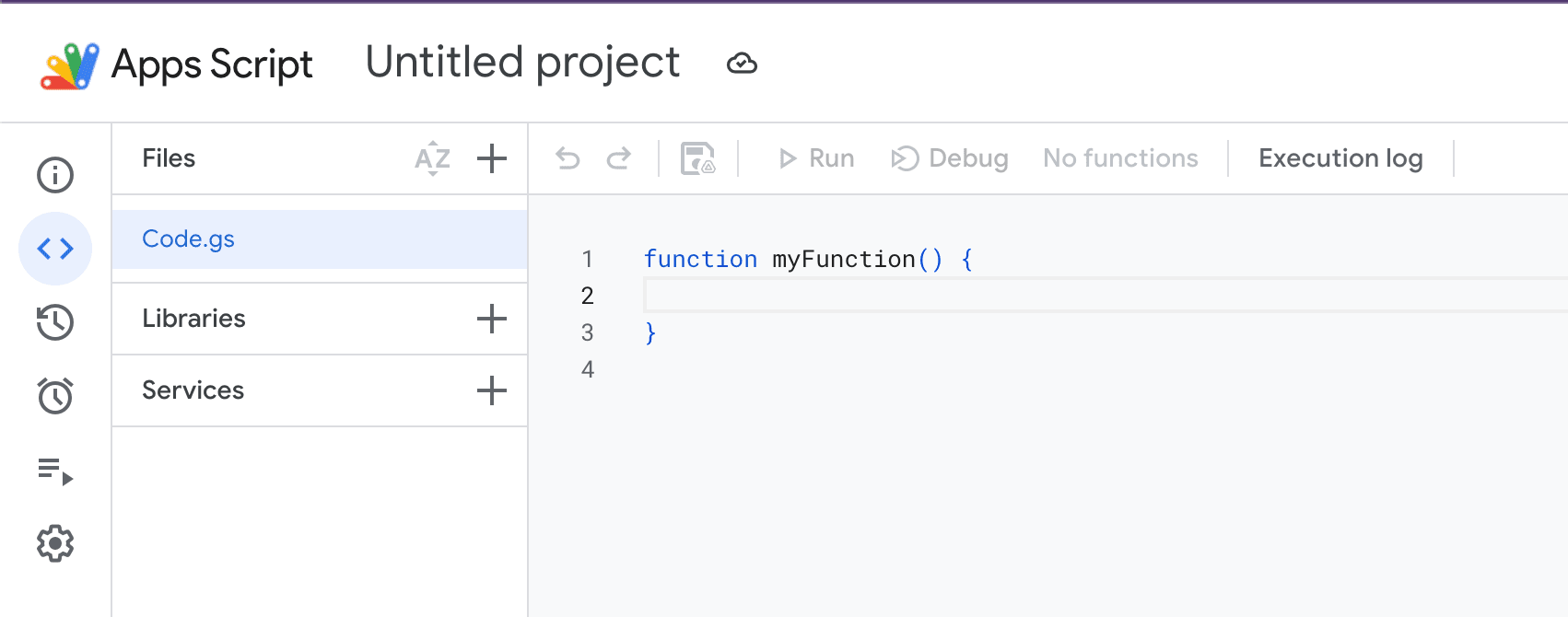The image size is (1568, 617).
Task: Add a service with plus icon
Action: click(492, 390)
